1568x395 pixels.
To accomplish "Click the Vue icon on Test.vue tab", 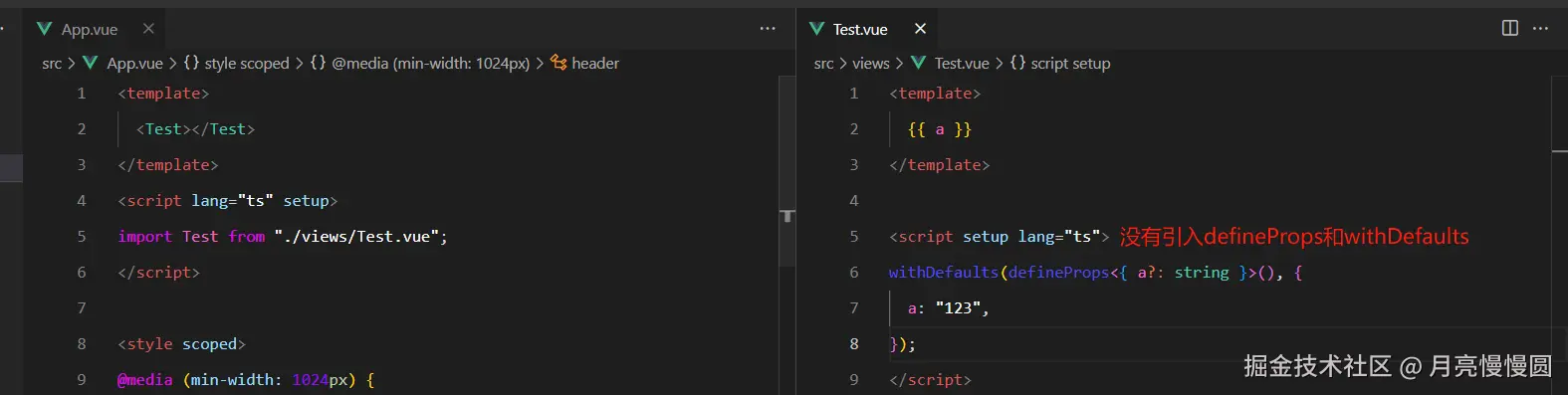I will click(816, 29).
